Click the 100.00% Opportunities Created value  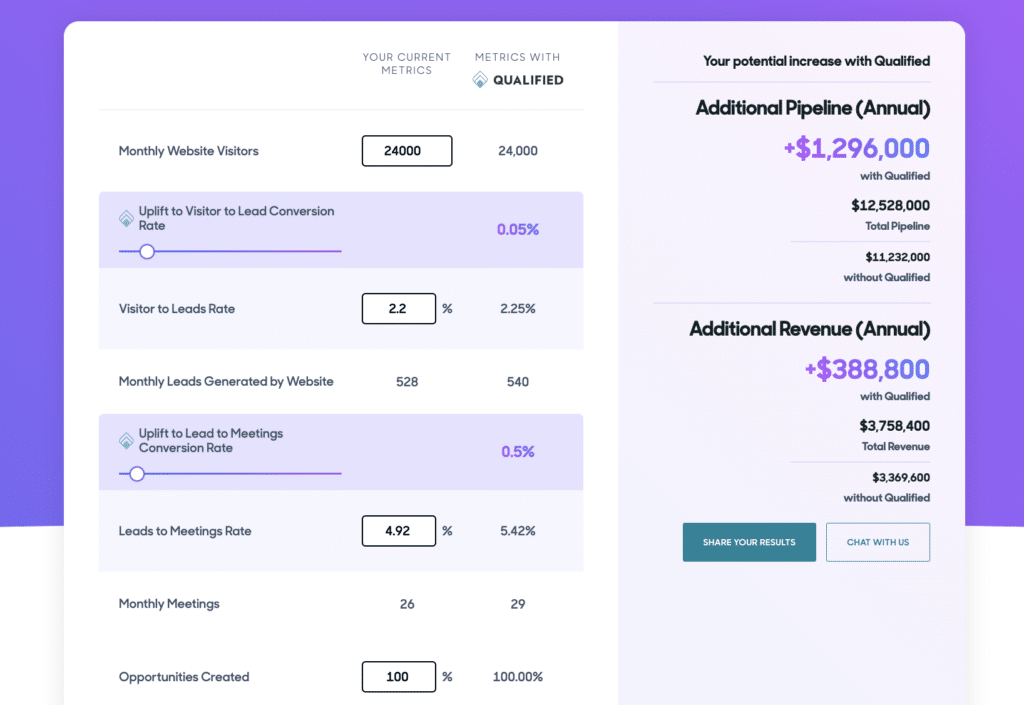(518, 677)
